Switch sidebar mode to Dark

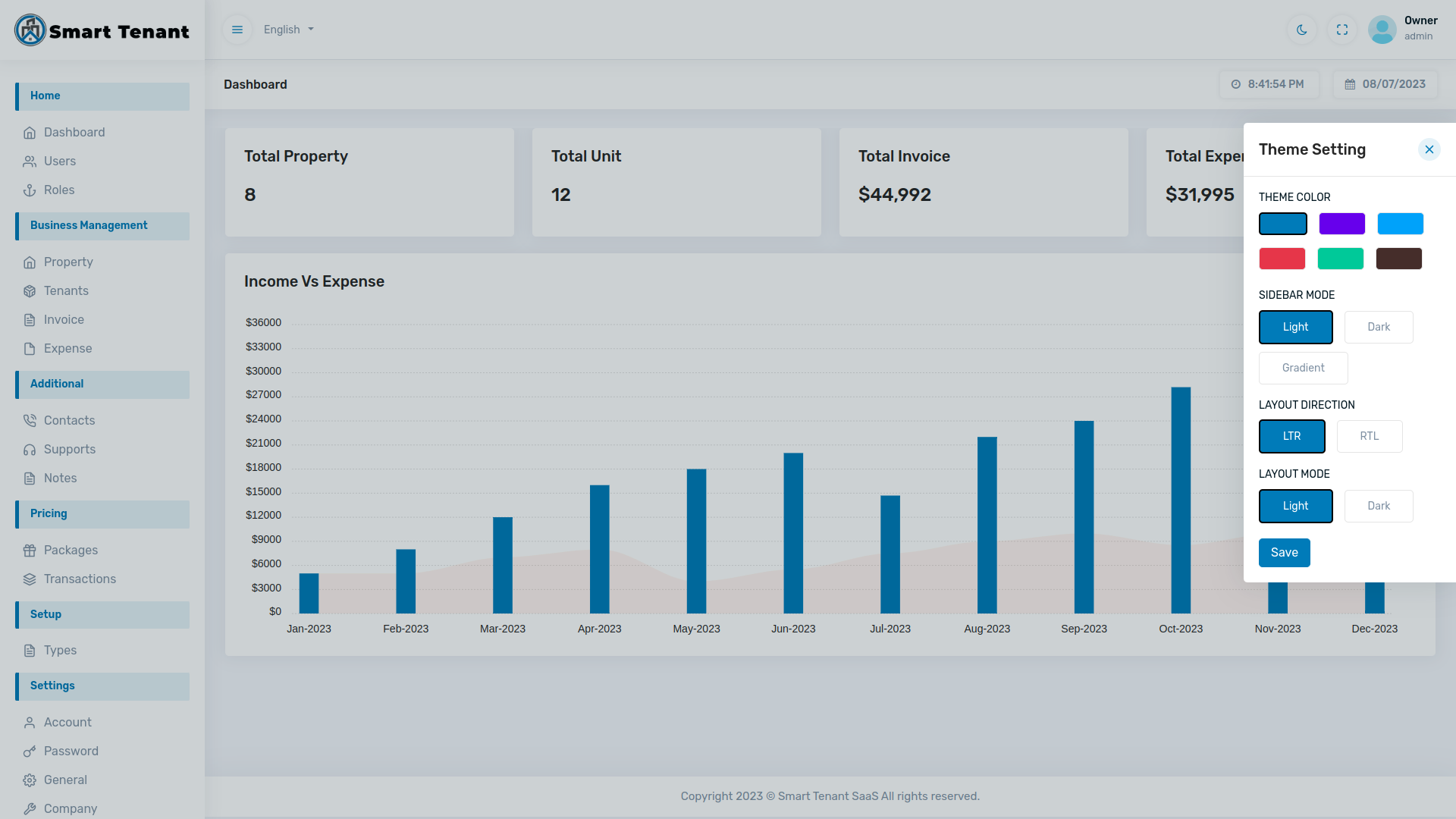coord(1379,327)
